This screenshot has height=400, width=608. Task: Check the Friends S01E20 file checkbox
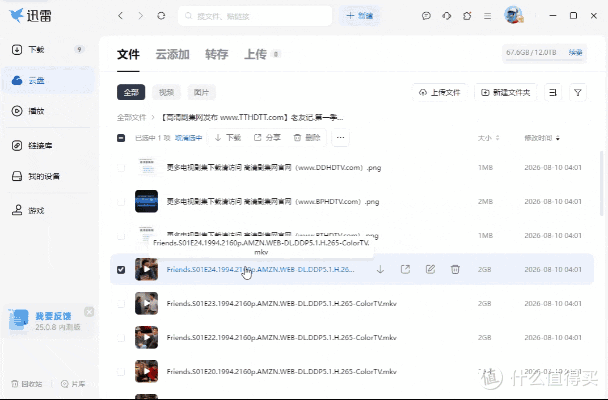[121, 371]
